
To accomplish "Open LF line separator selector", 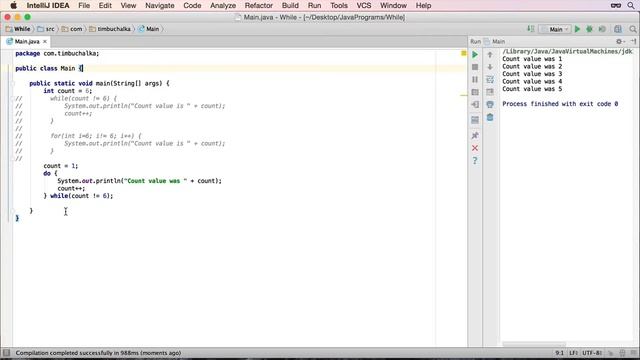I will click(573, 353).
